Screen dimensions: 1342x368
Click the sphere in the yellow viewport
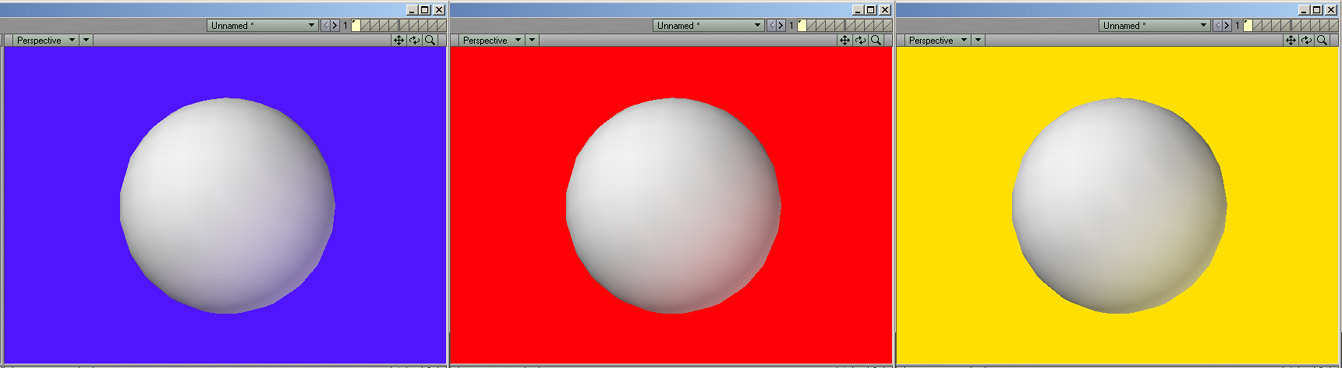(x=1119, y=205)
